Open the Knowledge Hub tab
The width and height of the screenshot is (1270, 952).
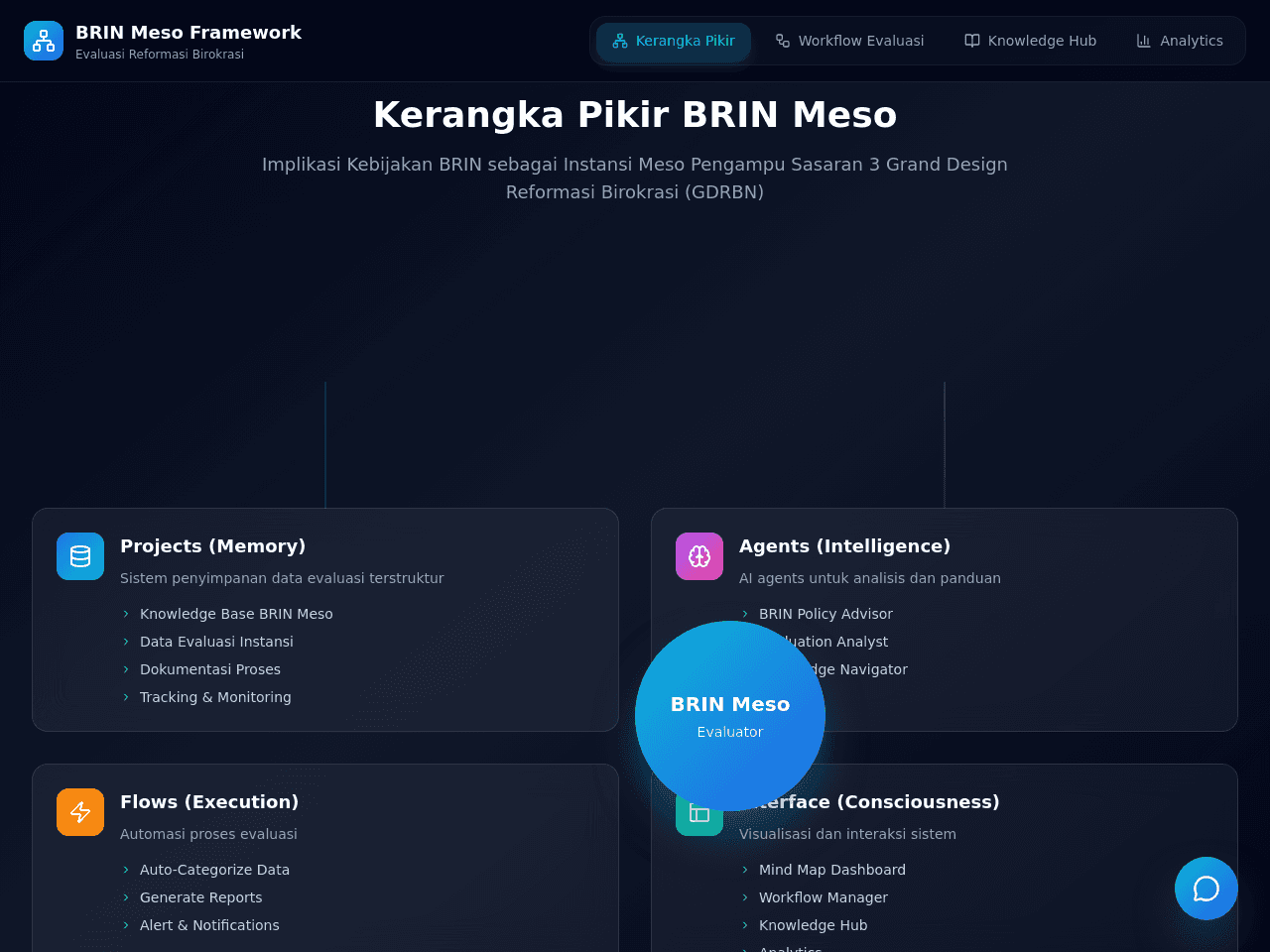(1031, 41)
